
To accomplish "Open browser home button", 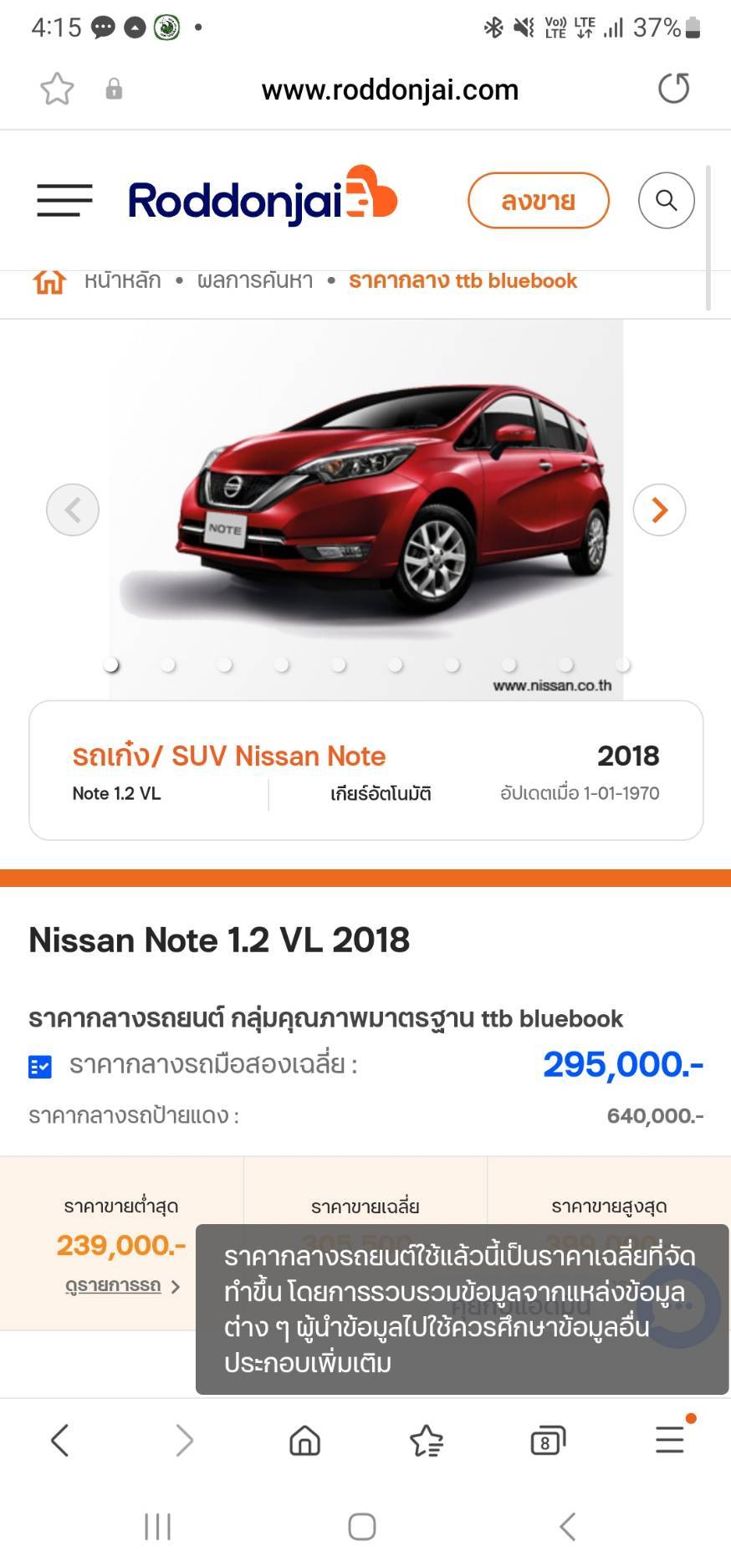I will [304, 1441].
